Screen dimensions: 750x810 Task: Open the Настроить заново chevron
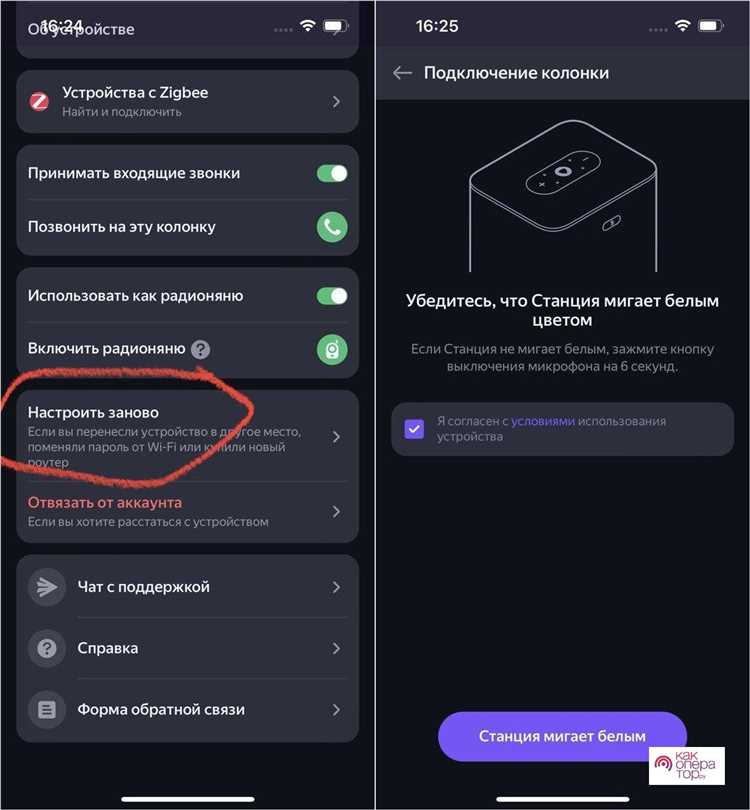click(x=336, y=436)
